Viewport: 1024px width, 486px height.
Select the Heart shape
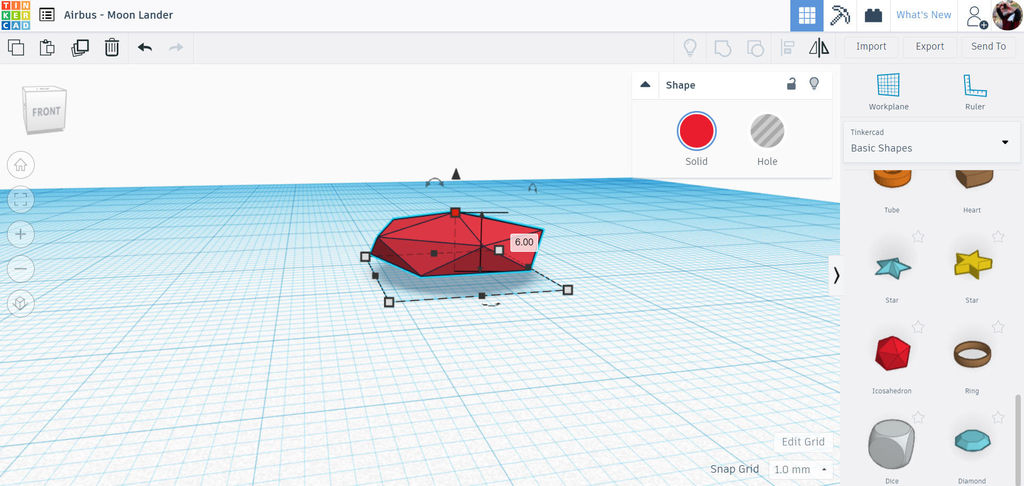972,178
